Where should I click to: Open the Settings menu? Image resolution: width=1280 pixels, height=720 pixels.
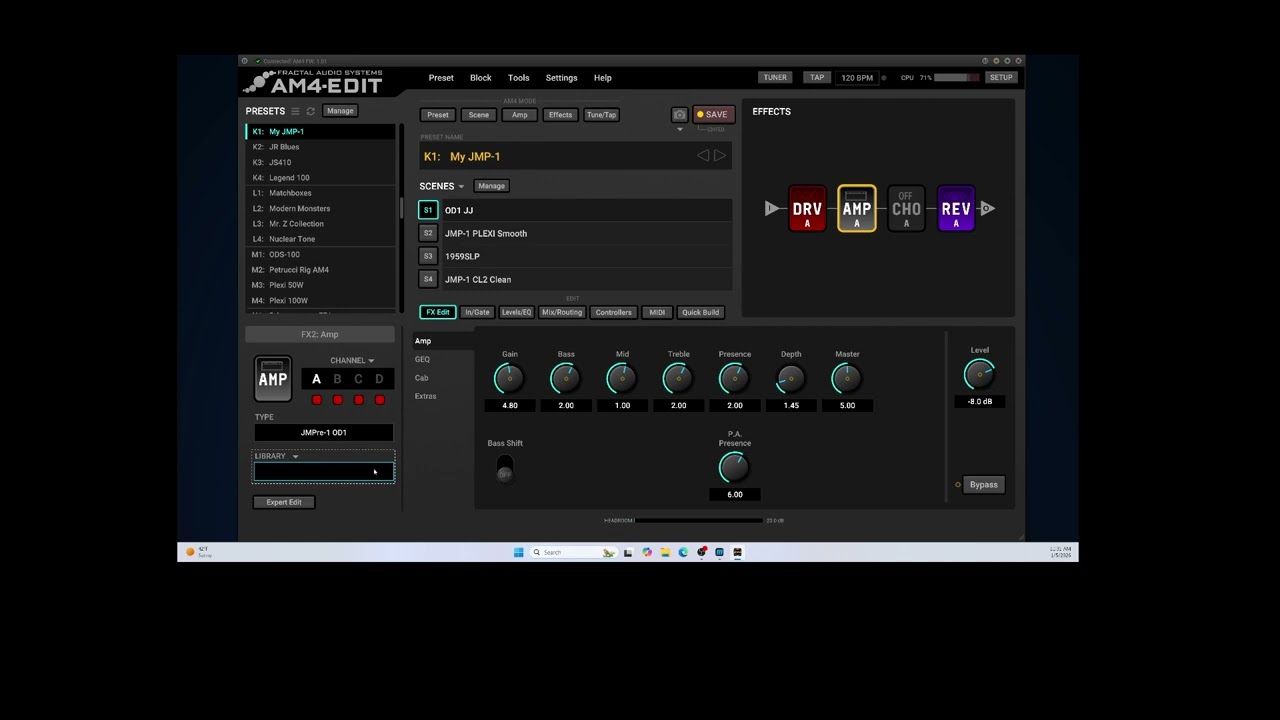(562, 78)
